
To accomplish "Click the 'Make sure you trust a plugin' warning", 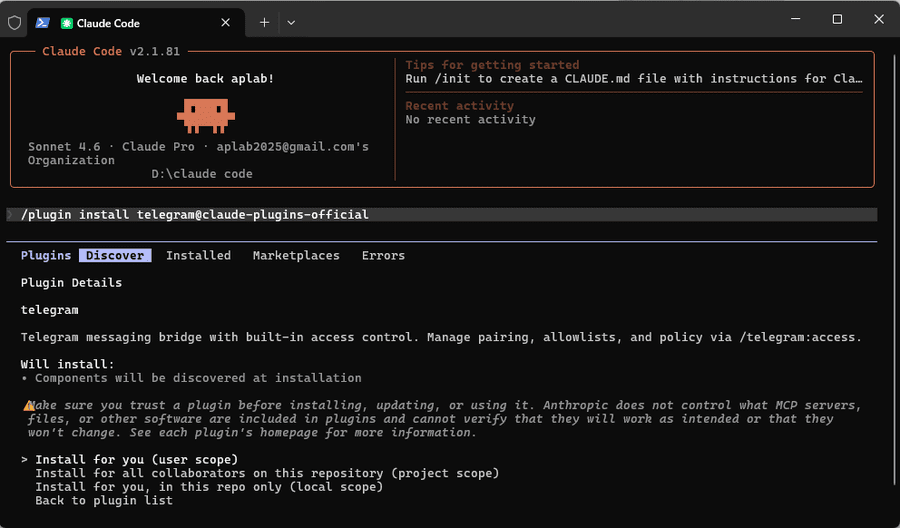I will [444, 419].
